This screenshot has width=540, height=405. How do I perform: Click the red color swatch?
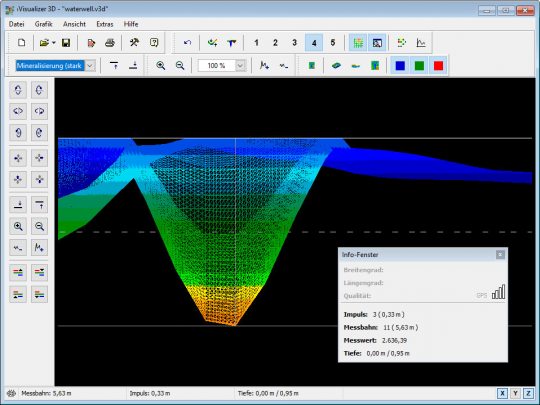point(438,65)
